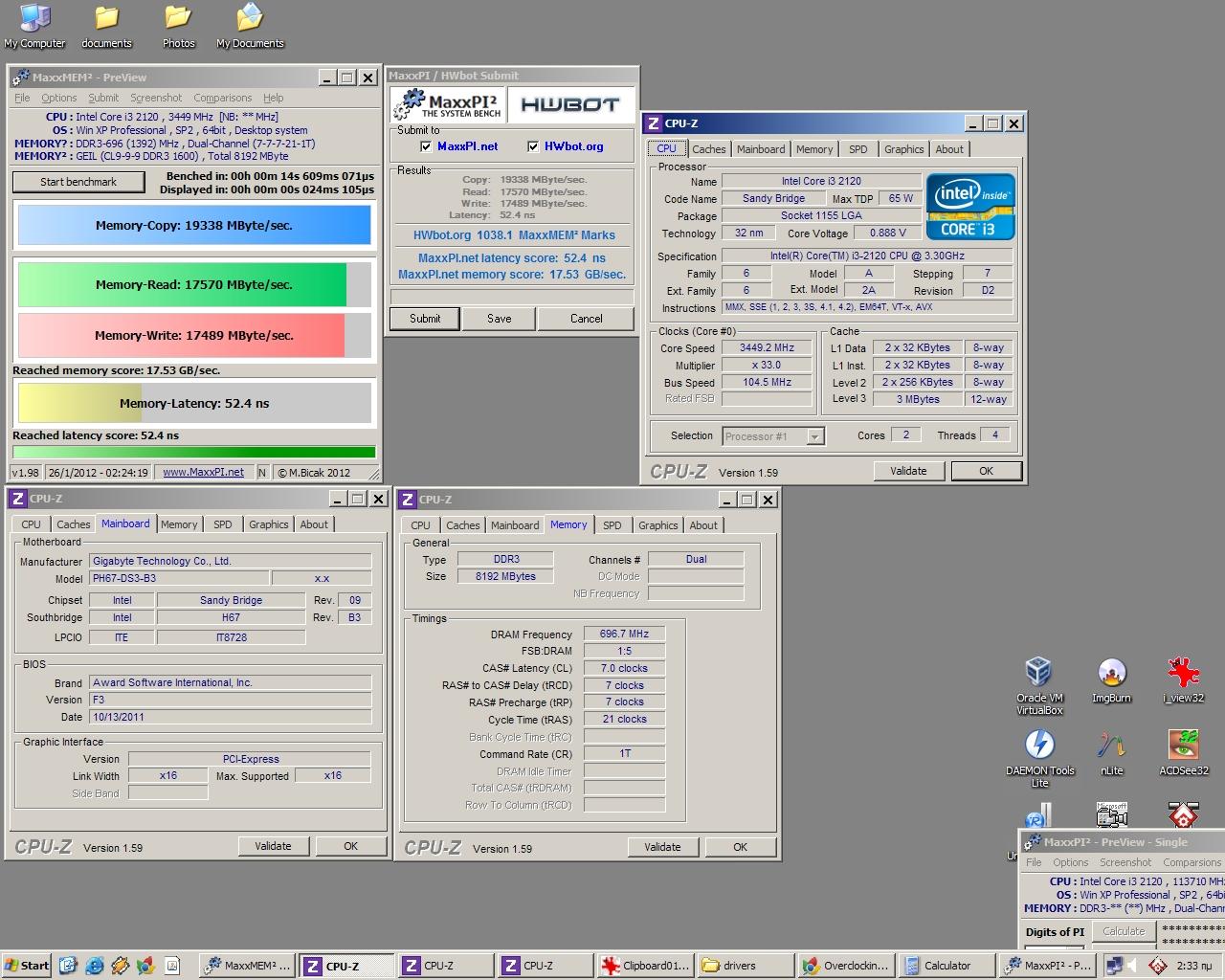Click the notepad quick launch icon
The image size is (1225, 980).
coord(171,966)
